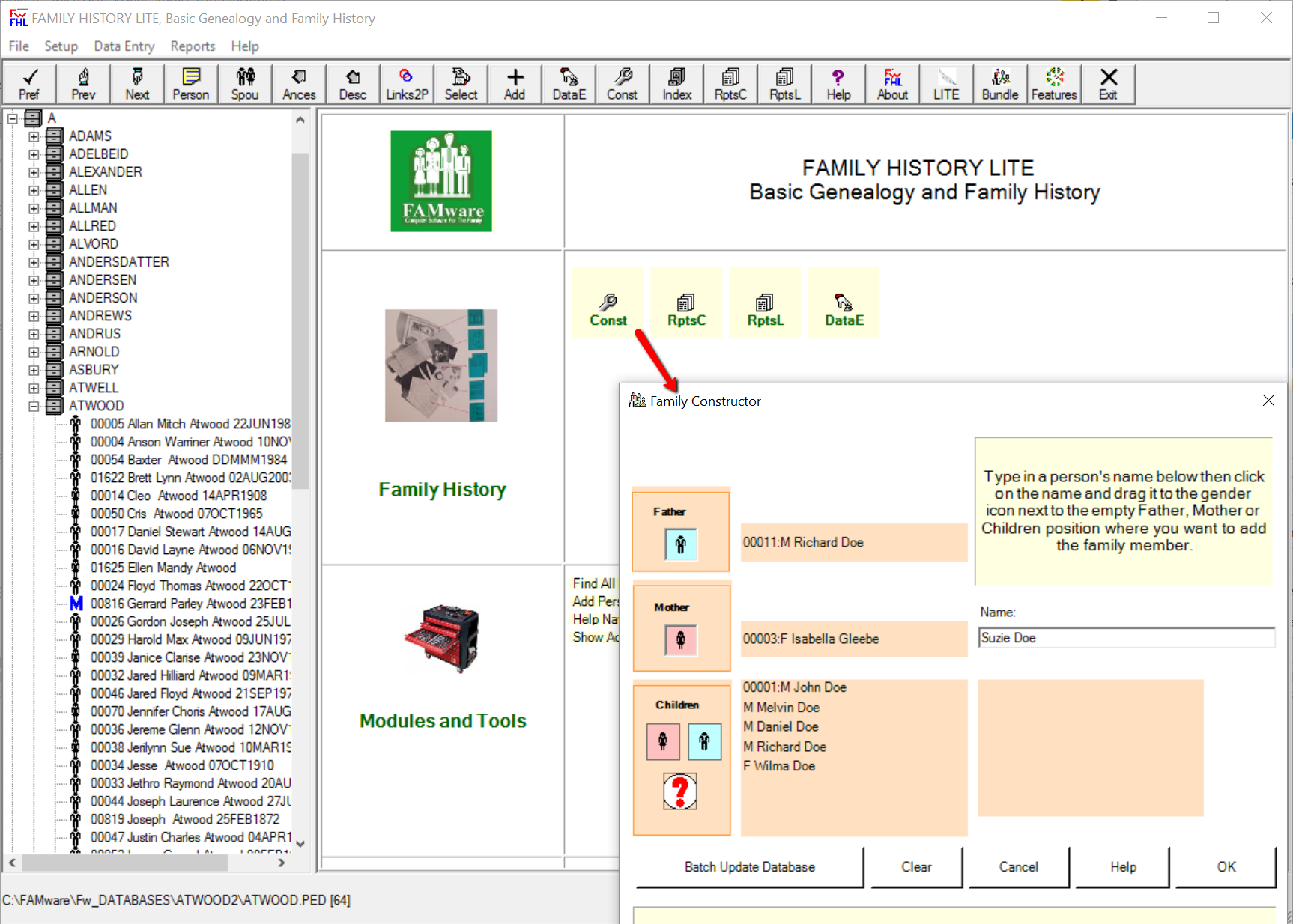Open Data Entry menu

point(124,46)
